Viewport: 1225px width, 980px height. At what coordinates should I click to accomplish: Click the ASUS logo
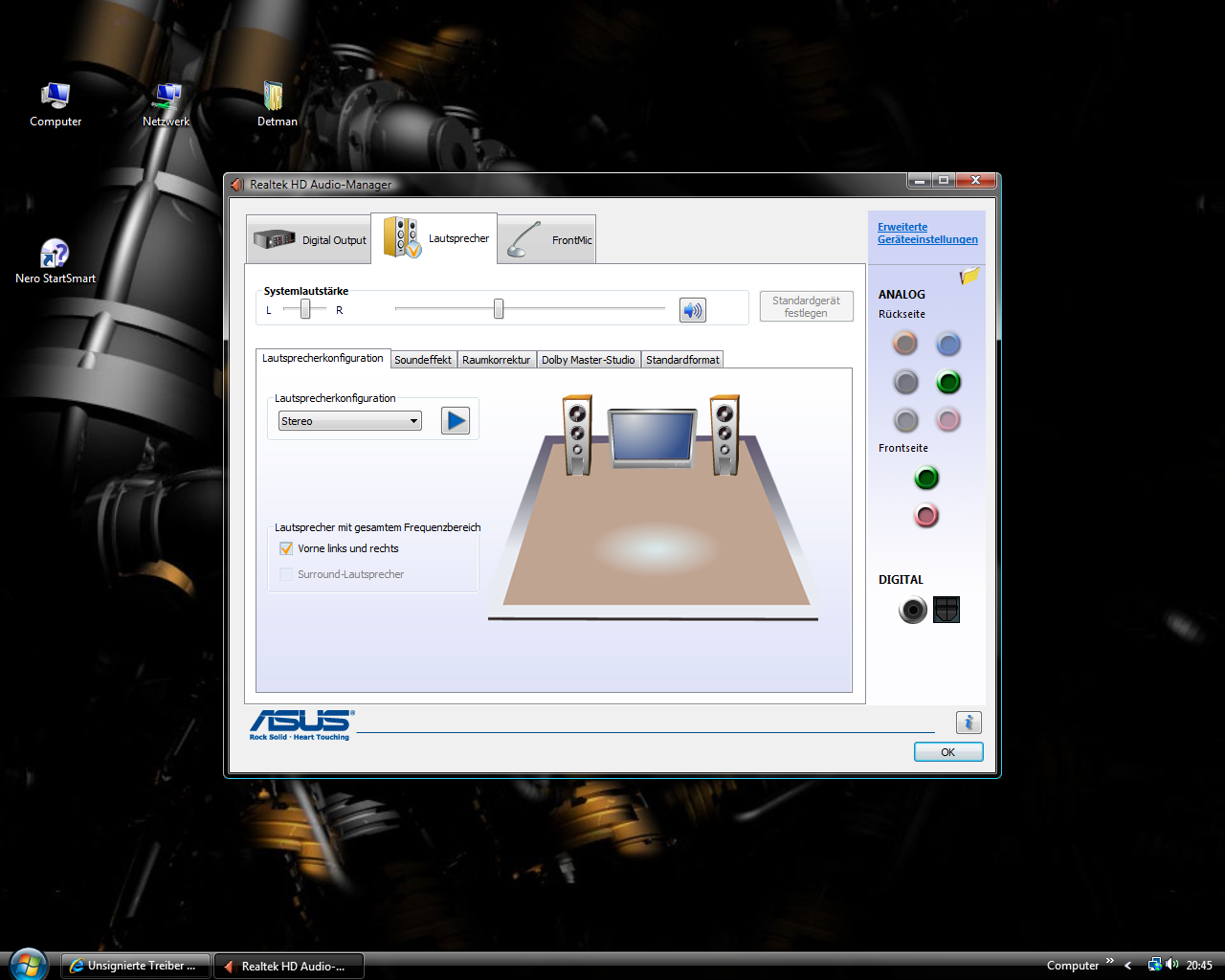pos(302,724)
